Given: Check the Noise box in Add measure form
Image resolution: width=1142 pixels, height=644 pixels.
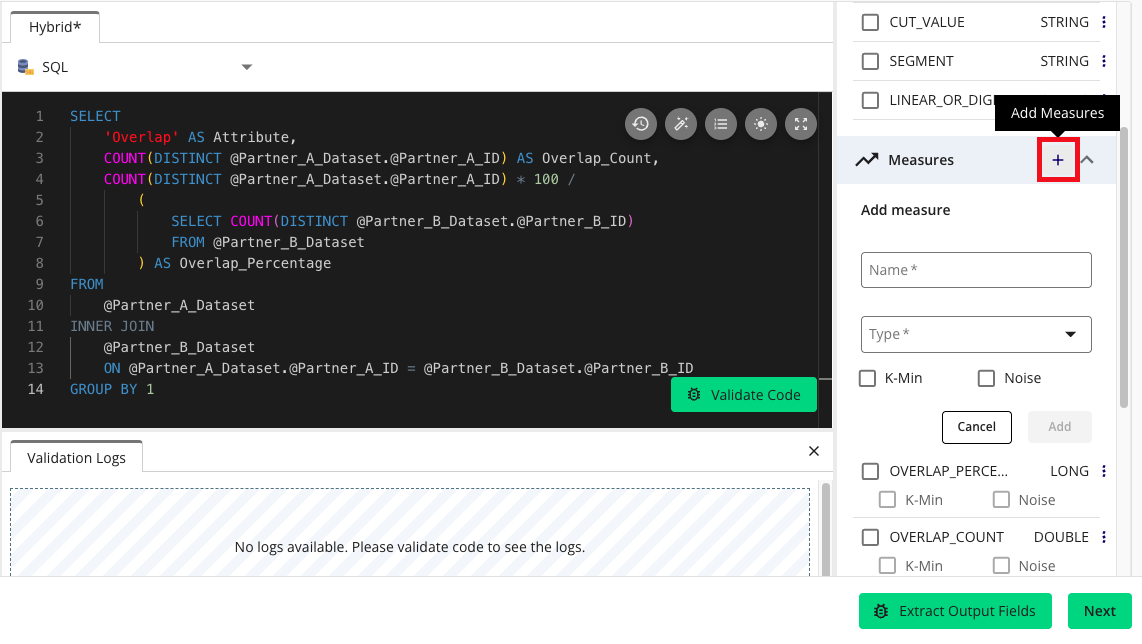Looking at the screenshot, I should pos(986,378).
